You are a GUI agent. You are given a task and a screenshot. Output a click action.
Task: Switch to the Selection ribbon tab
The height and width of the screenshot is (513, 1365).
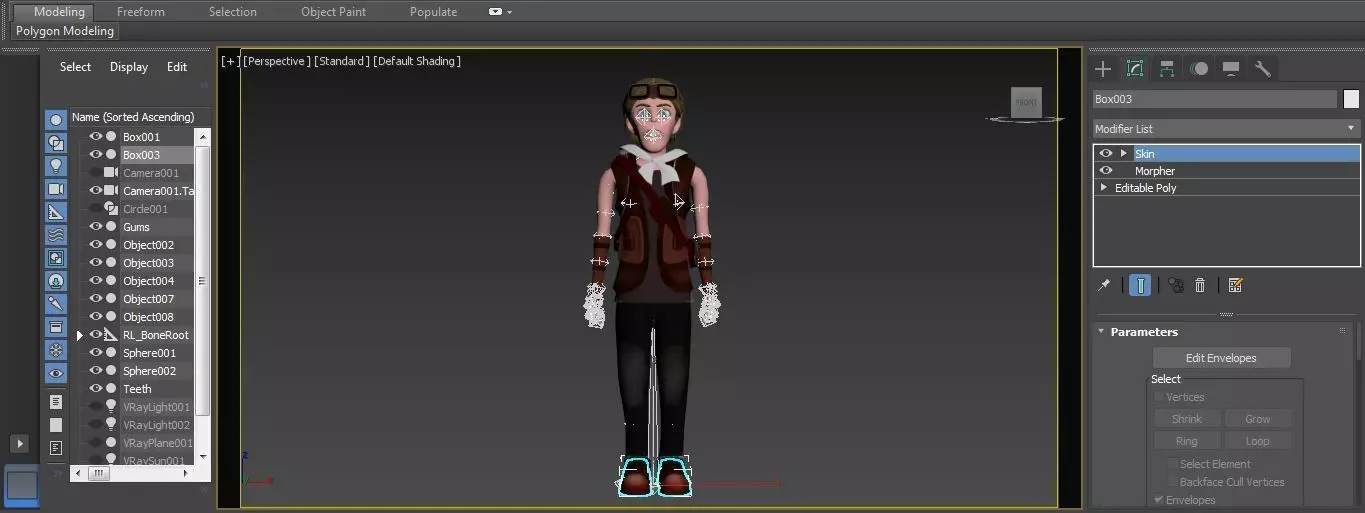click(232, 12)
